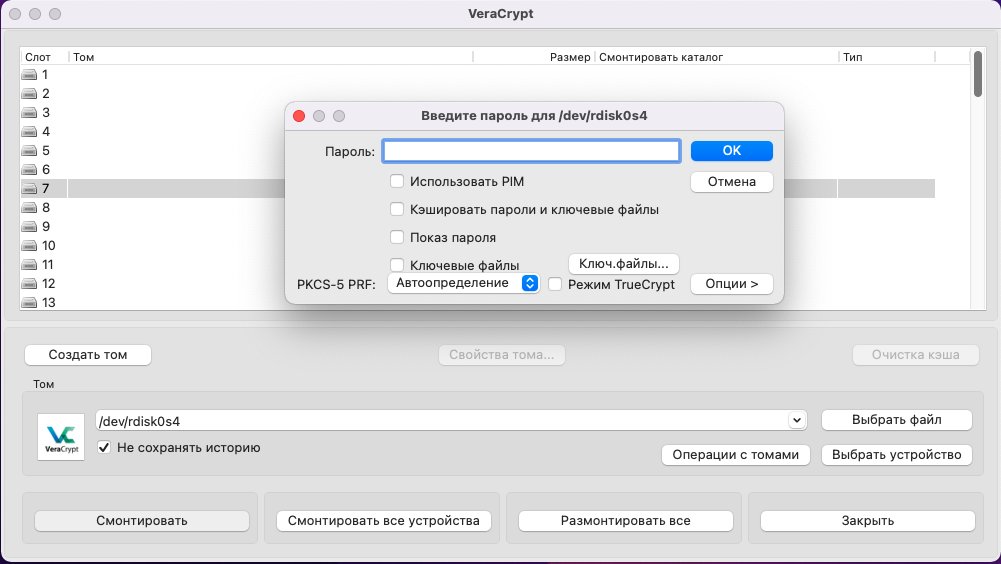Image resolution: width=1001 pixels, height=564 pixels.
Task: Click Выбрать устройство button
Action: [x=896, y=455]
